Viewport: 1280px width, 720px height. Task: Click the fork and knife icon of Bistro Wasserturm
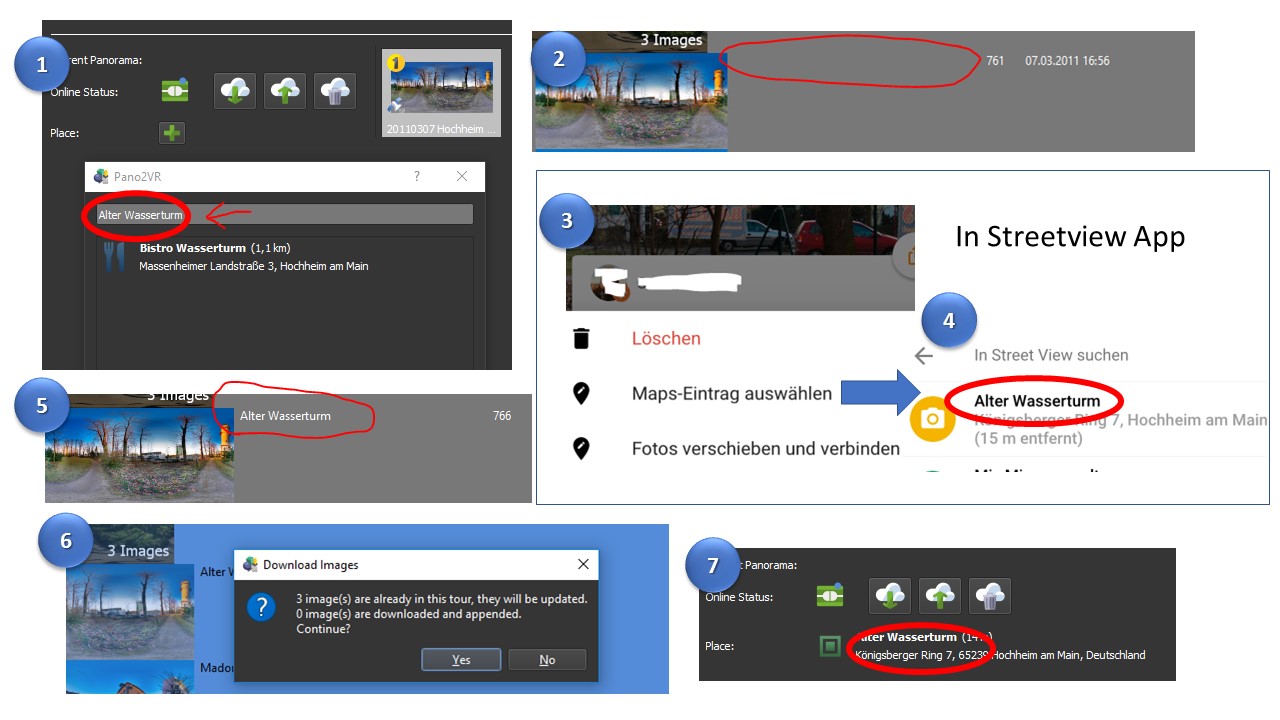114,258
